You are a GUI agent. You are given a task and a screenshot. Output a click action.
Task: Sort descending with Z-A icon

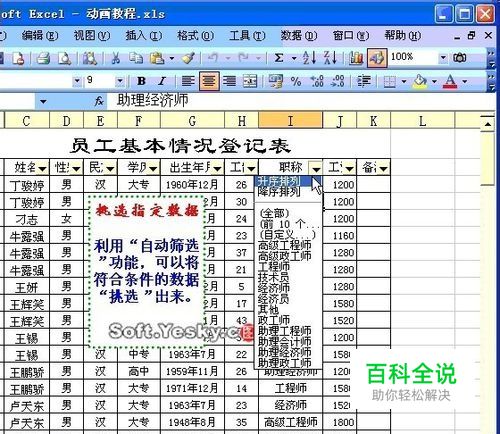(330, 58)
